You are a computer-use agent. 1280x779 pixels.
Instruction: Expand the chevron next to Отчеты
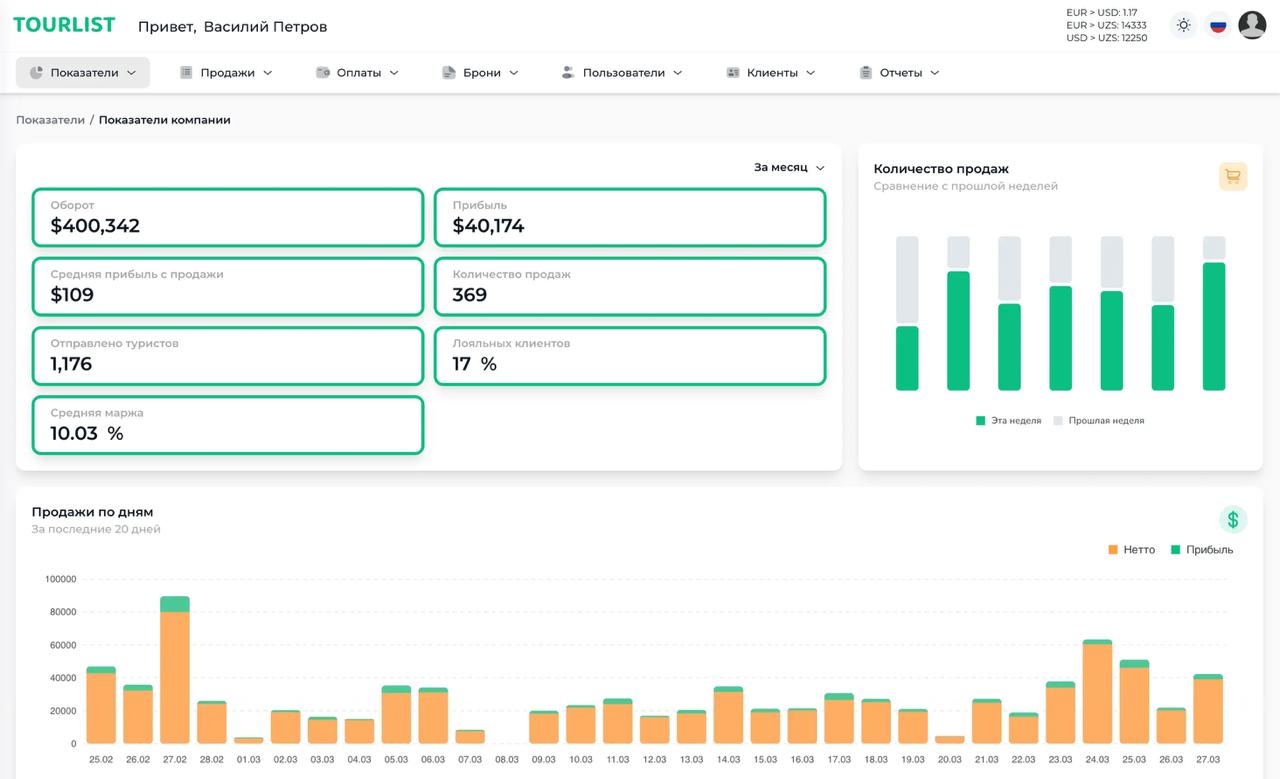click(x=935, y=73)
